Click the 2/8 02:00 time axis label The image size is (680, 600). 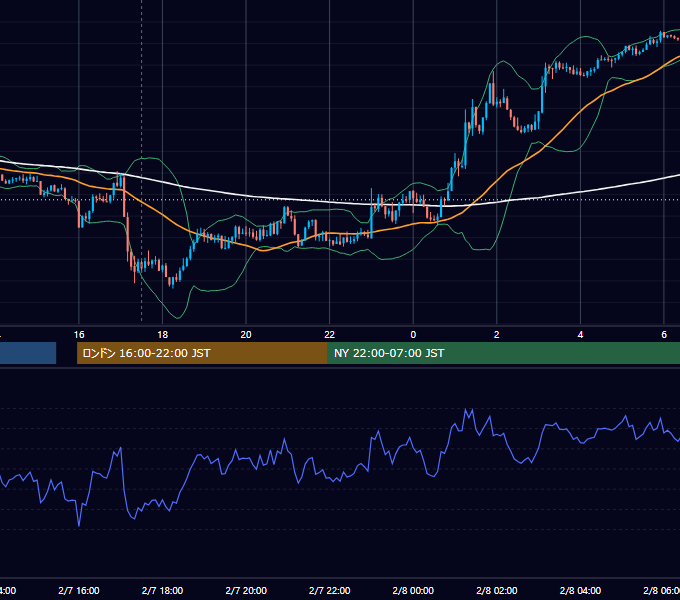click(497, 590)
